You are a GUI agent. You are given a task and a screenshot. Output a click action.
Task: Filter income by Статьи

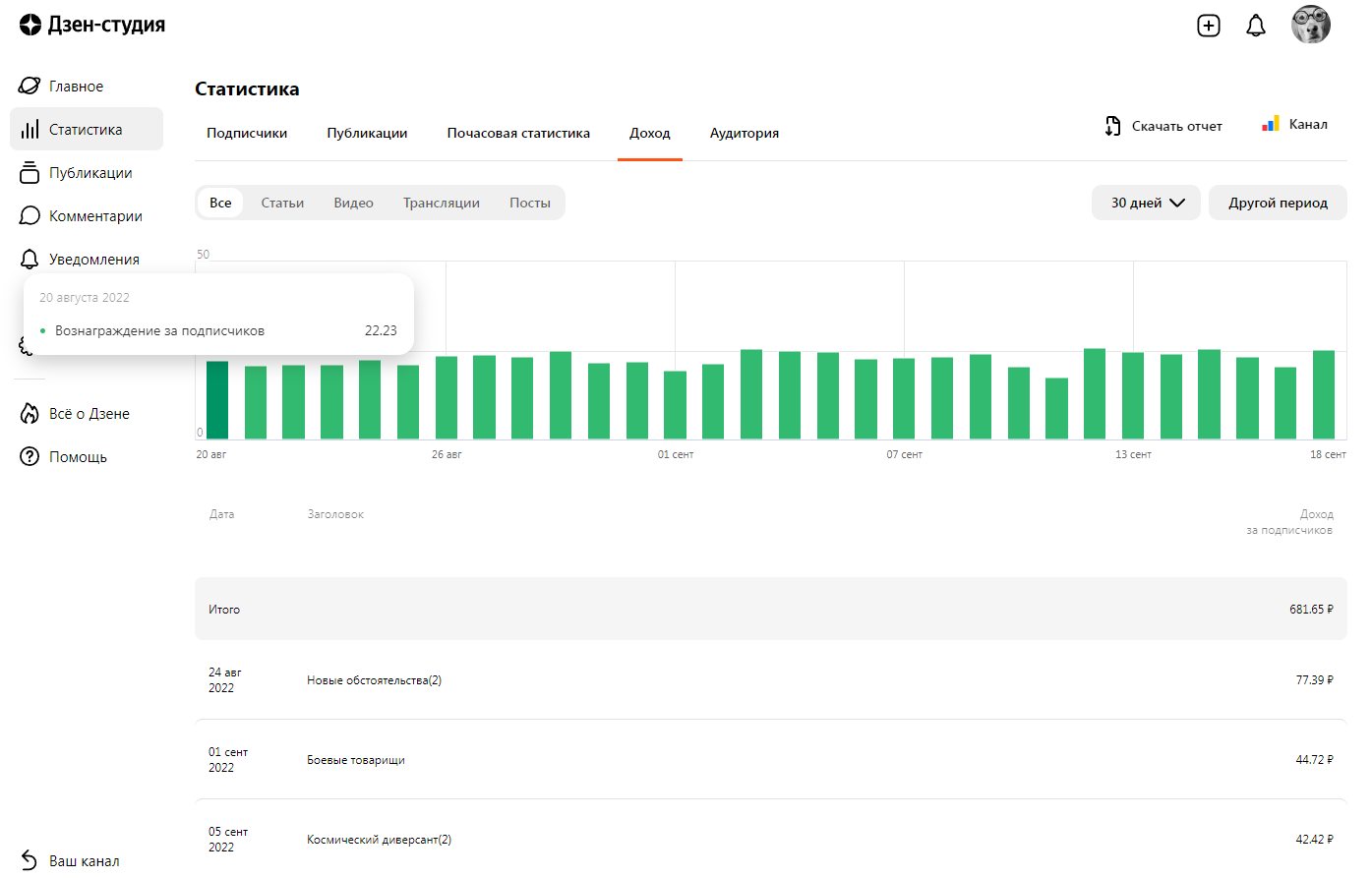282,203
